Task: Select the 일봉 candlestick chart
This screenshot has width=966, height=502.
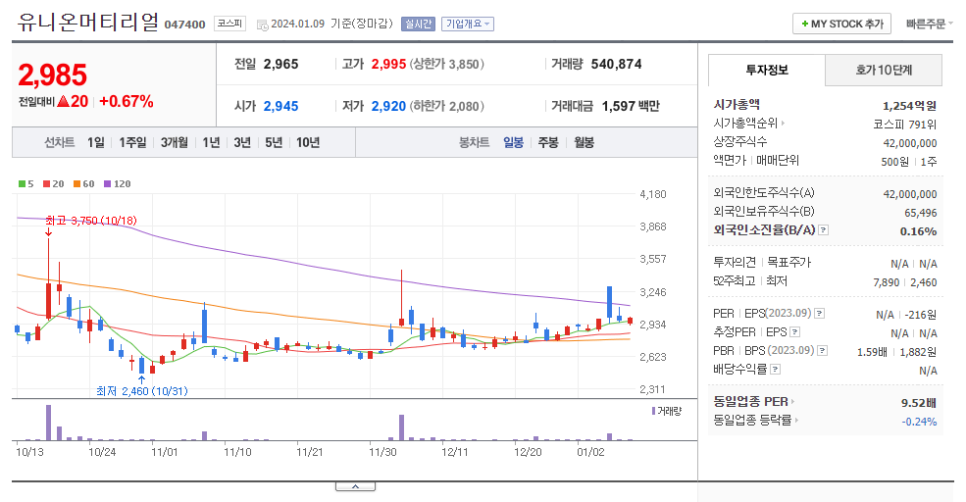Action: [x=513, y=143]
